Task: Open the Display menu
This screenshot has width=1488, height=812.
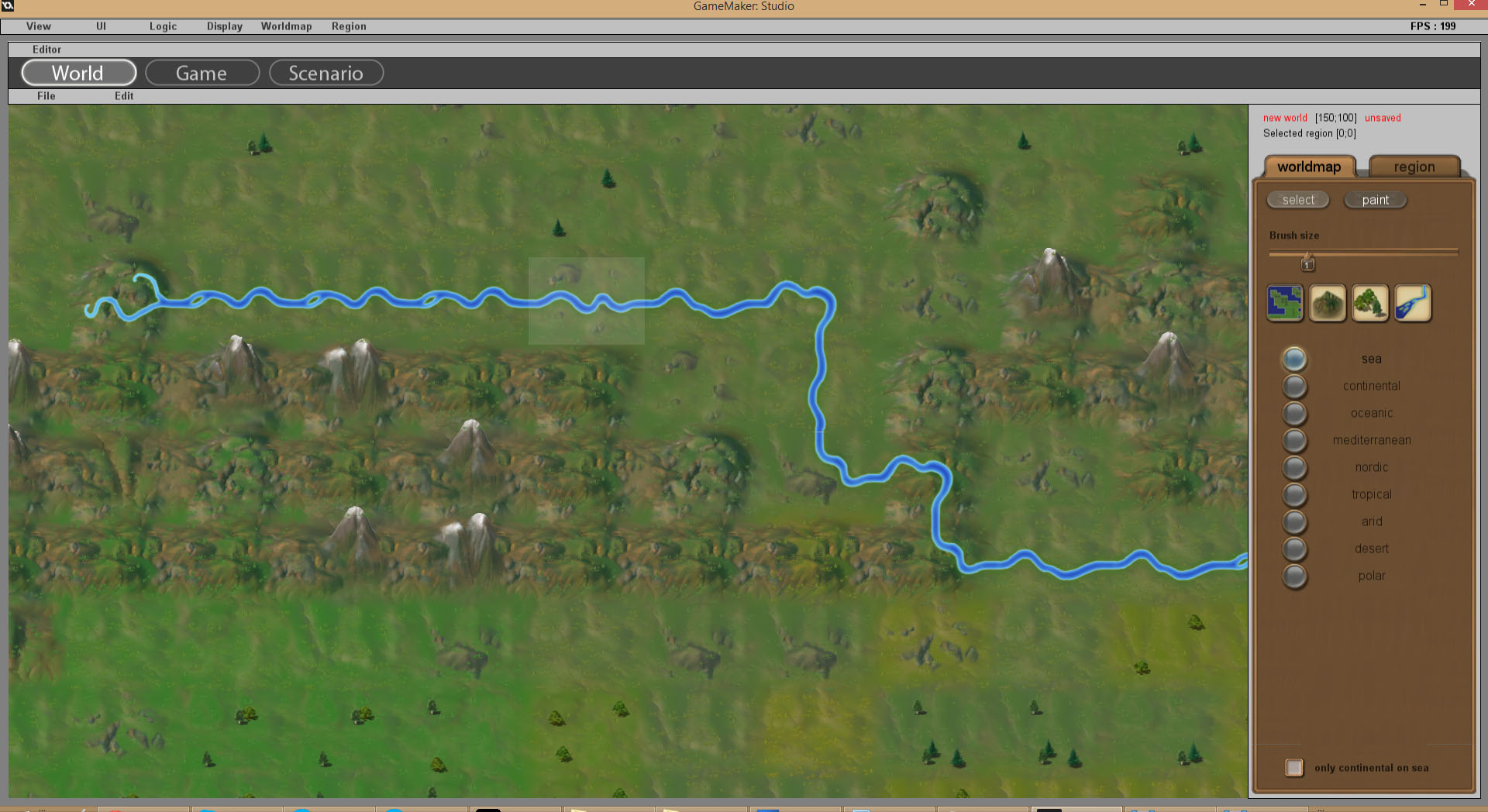Action: pos(225,26)
